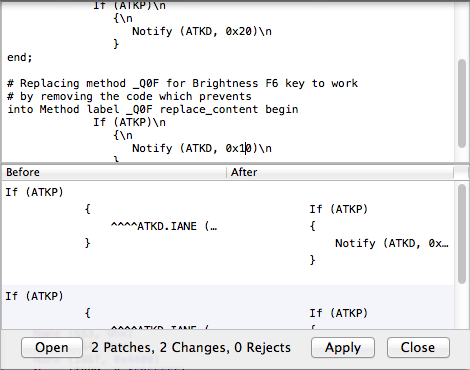Apply the patches with Apply button
This screenshot has width=470, height=370.
pyautogui.click(x=343, y=347)
